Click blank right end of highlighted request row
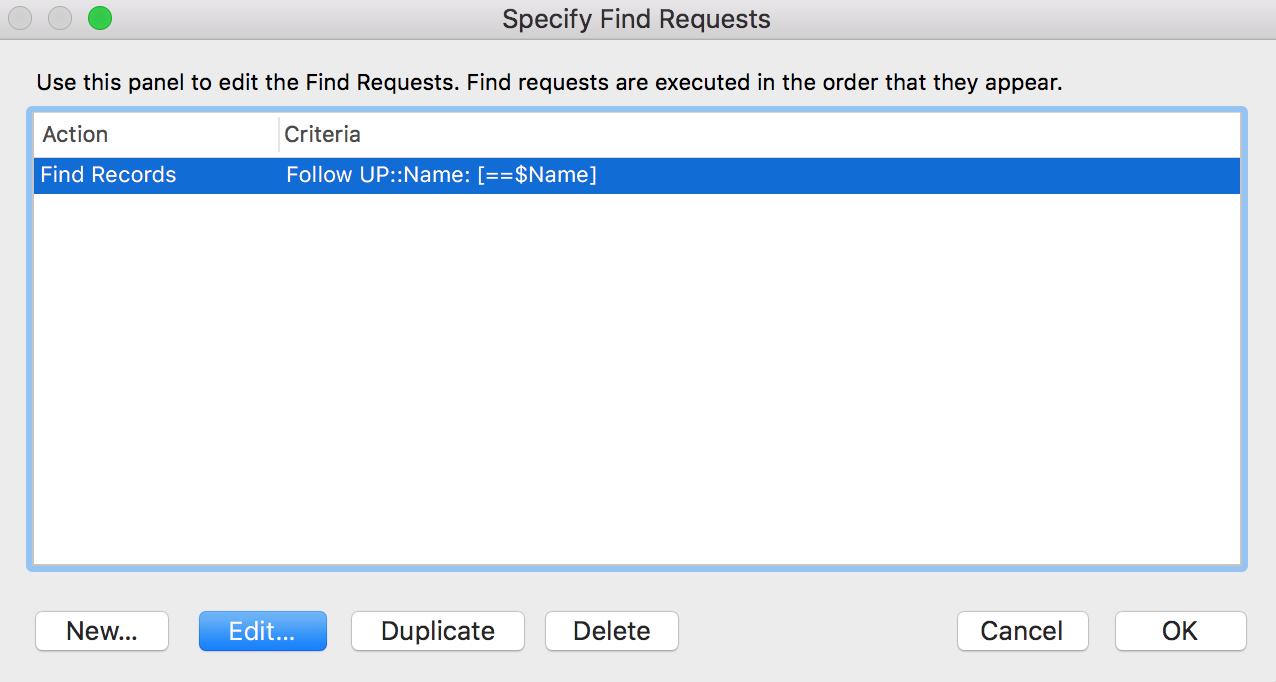The image size is (1276, 682). coord(1000,175)
